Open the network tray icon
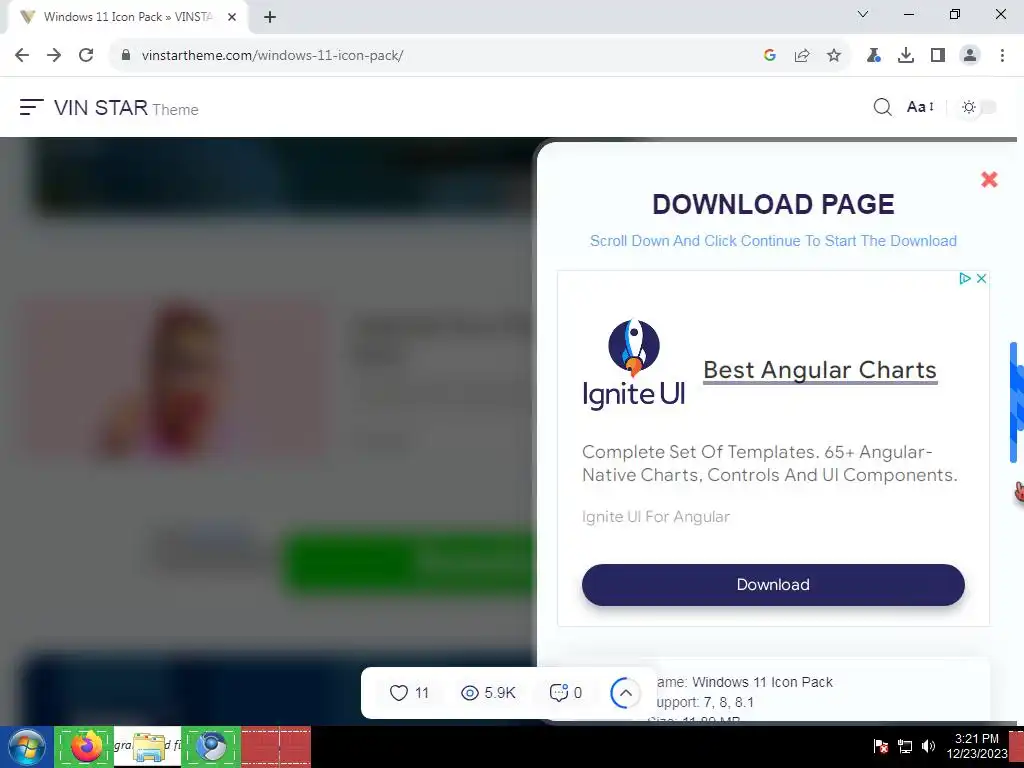The width and height of the screenshot is (1024, 768). click(x=904, y=746)
